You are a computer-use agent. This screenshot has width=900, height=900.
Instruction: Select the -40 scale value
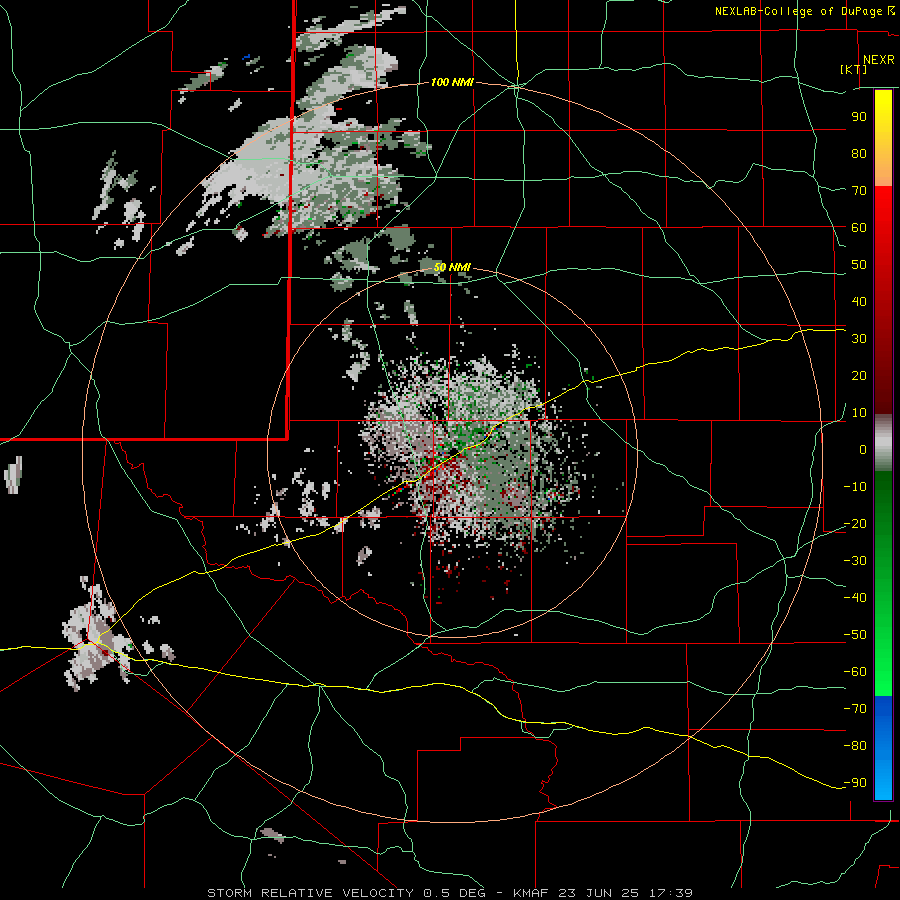[x=855, y=598]
